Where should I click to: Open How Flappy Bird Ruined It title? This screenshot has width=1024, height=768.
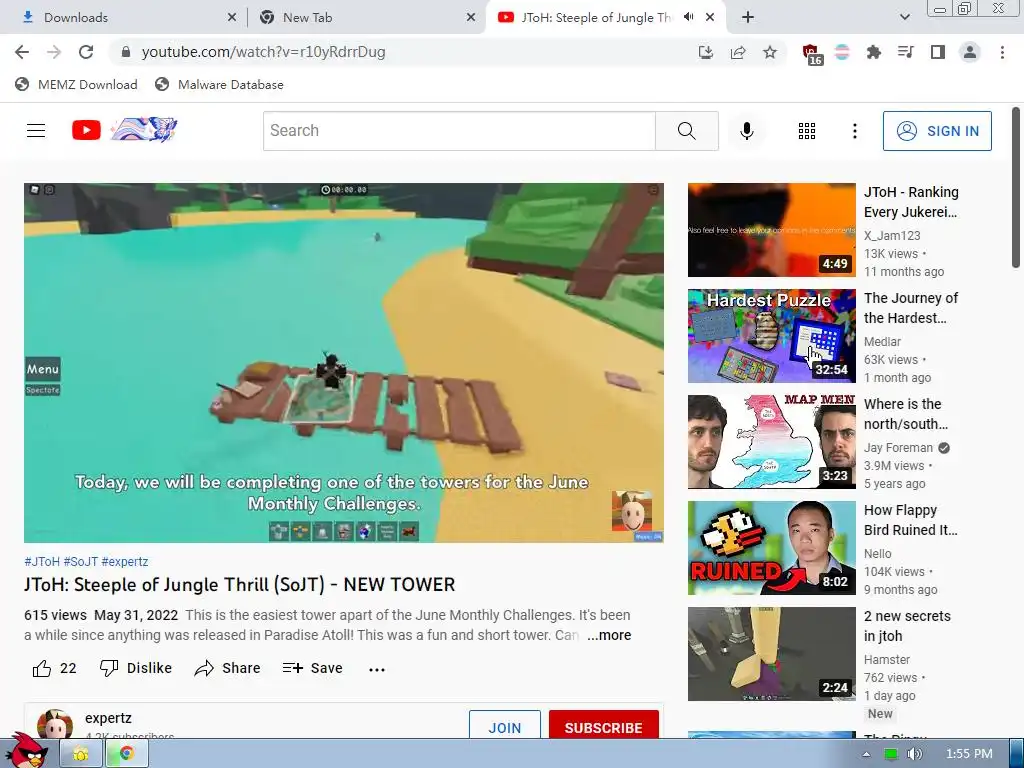point(910,520)
